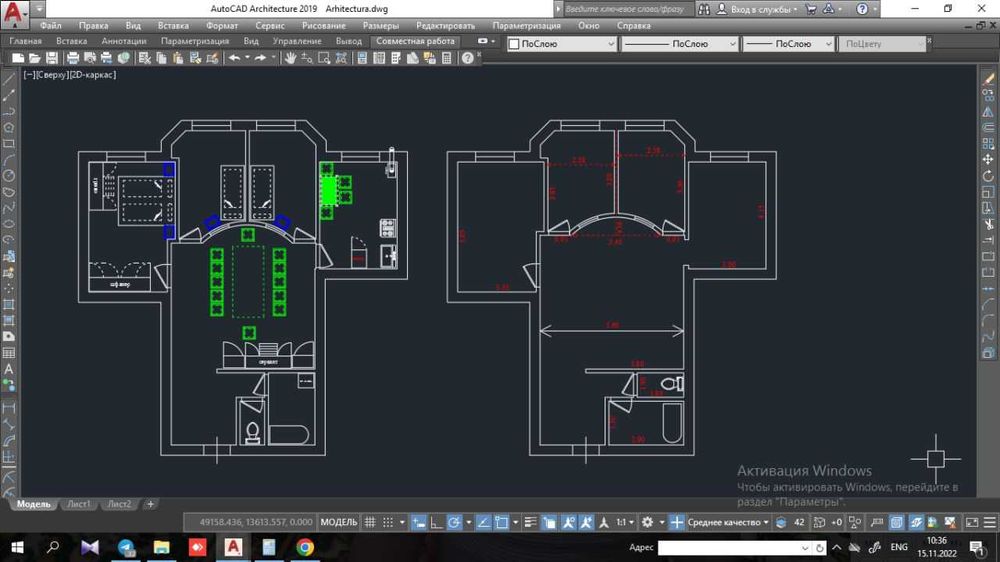Open Chrome from the Windows taskbar
This screenshot has width=1000, height=562.
(305, 547)
